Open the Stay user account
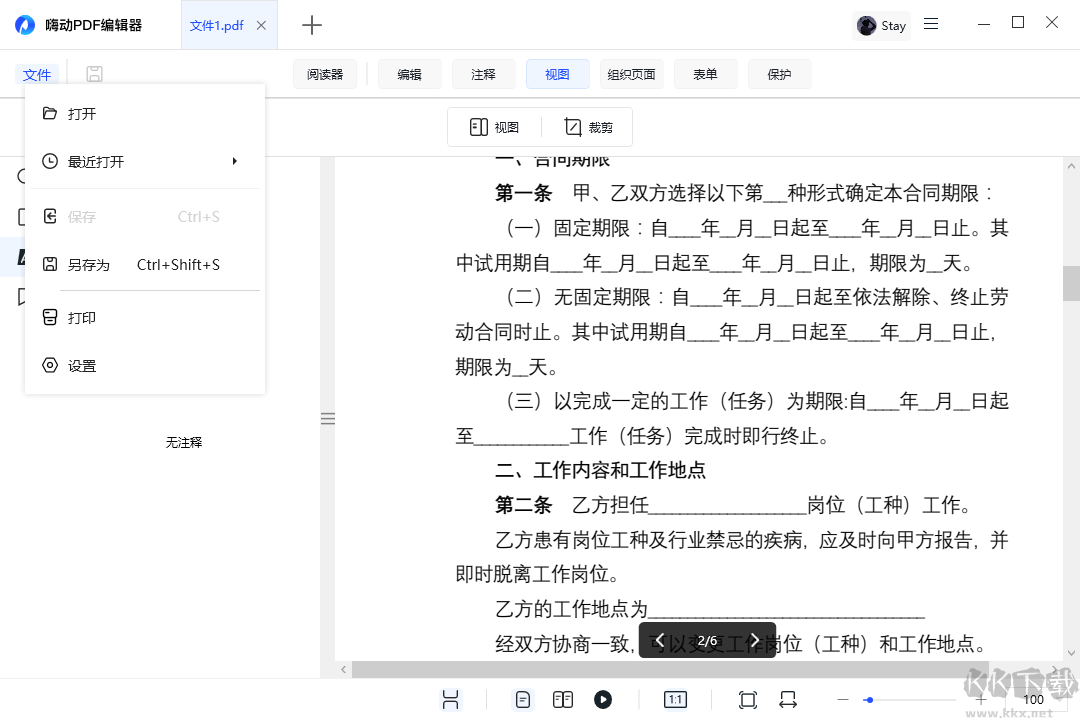Image resolution: width=1080 pixels, height=720 pixels. pos(882,25)
